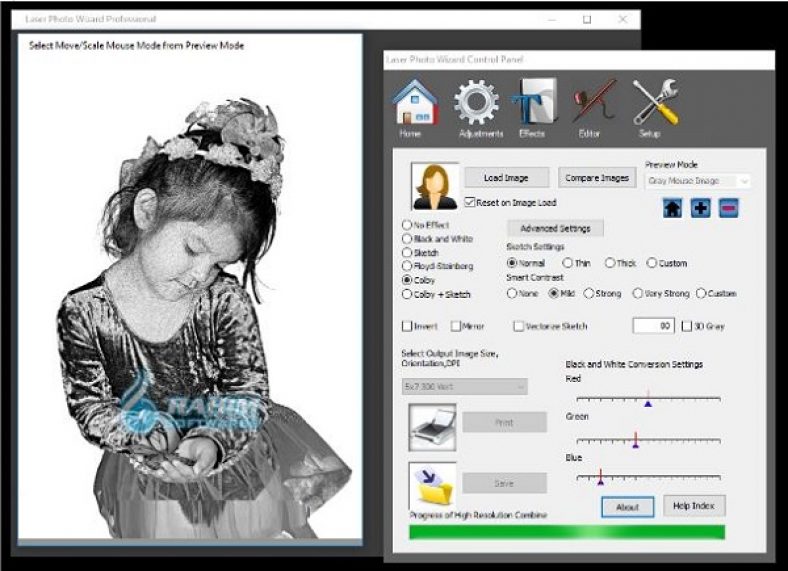The image size is (788, 571).
Task: Open the Adjustments gear icon
Action: pyautogui.click(x=478, y=104)
